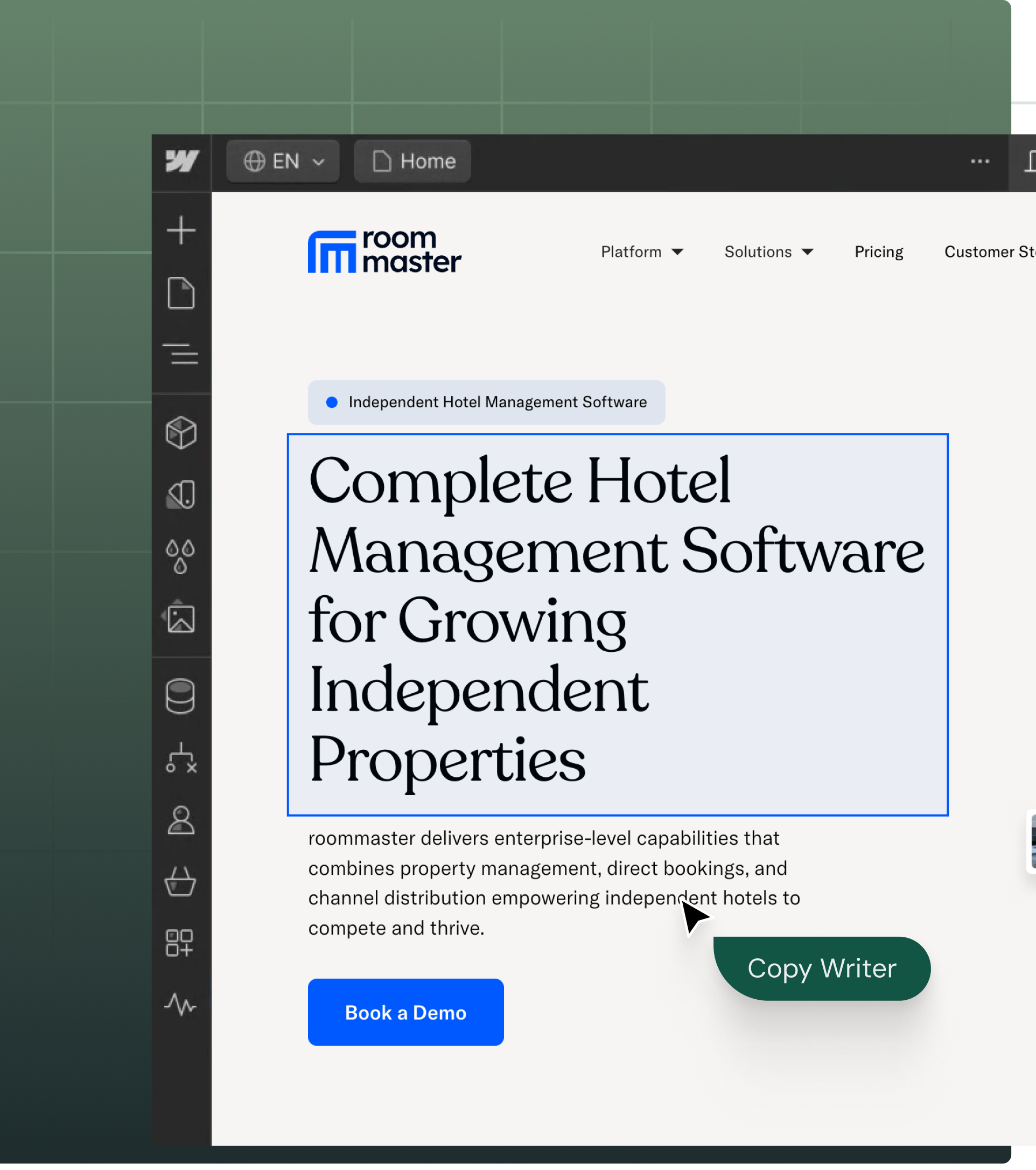Open the Variables panel
This screenshot has height=1170, width=1036.
pyautogui.click(x=181, y=495)
